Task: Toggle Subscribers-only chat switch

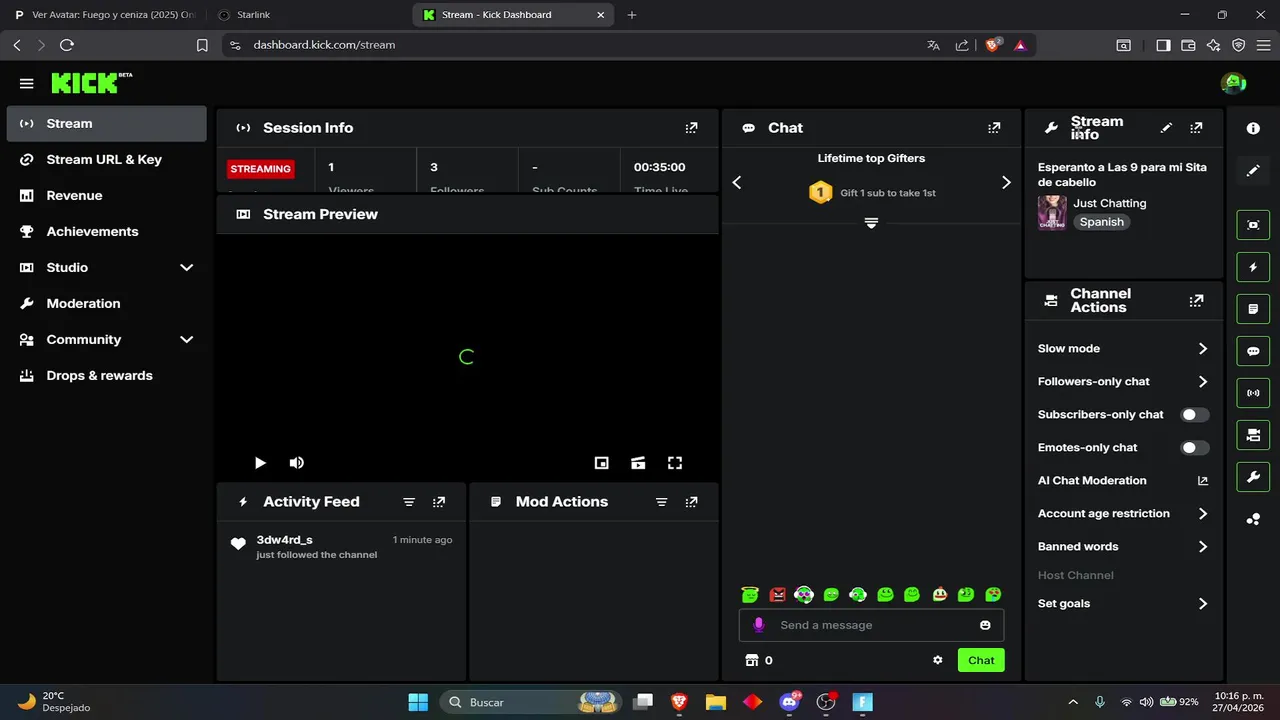Action: [1195, 414]
